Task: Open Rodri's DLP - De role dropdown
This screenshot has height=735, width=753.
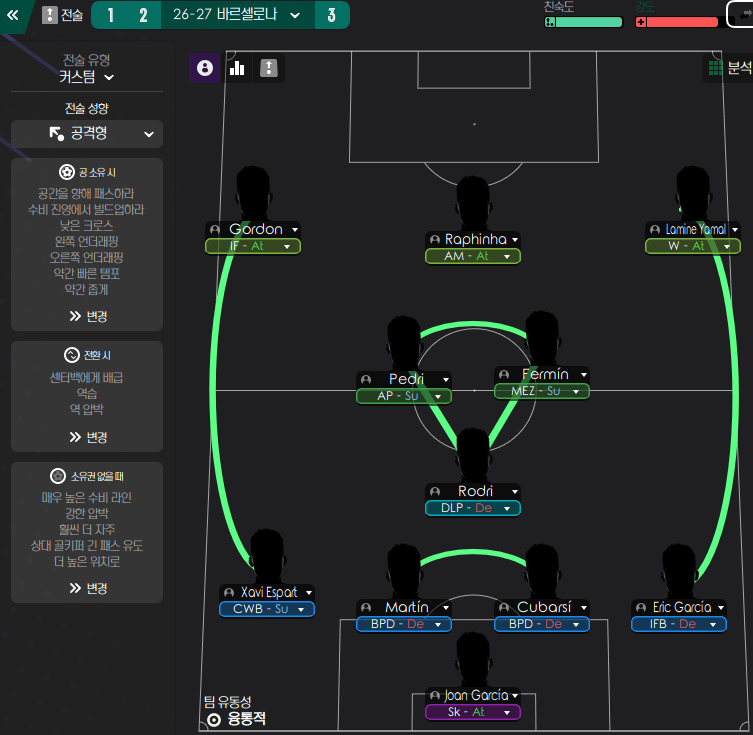Action: (473, 507)
